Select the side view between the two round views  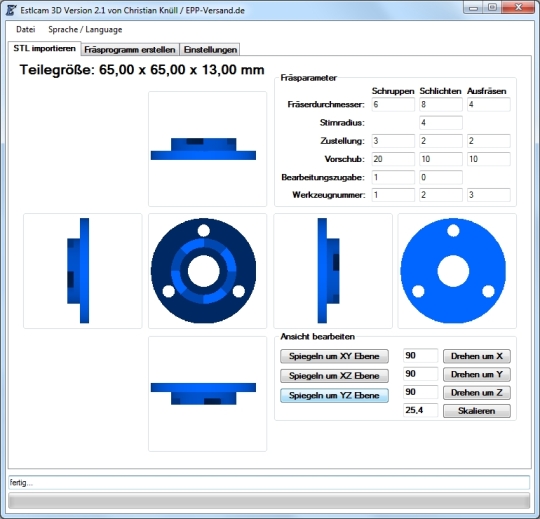pyautogui.click(x=333, y=271)
